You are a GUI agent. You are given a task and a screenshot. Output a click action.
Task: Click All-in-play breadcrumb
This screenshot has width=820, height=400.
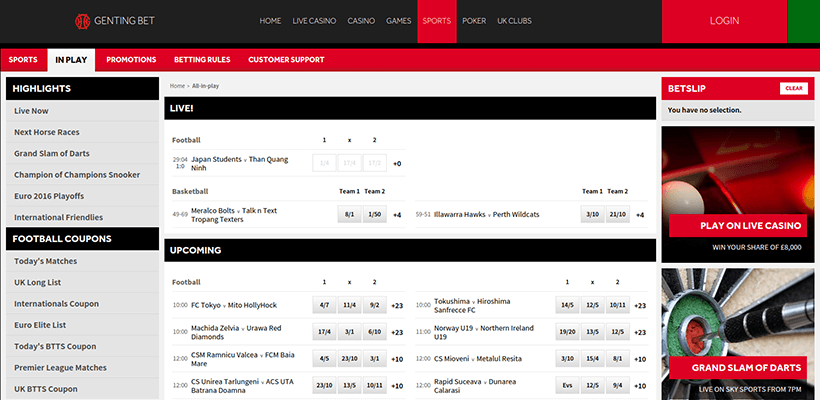click(x=206, y=86)
